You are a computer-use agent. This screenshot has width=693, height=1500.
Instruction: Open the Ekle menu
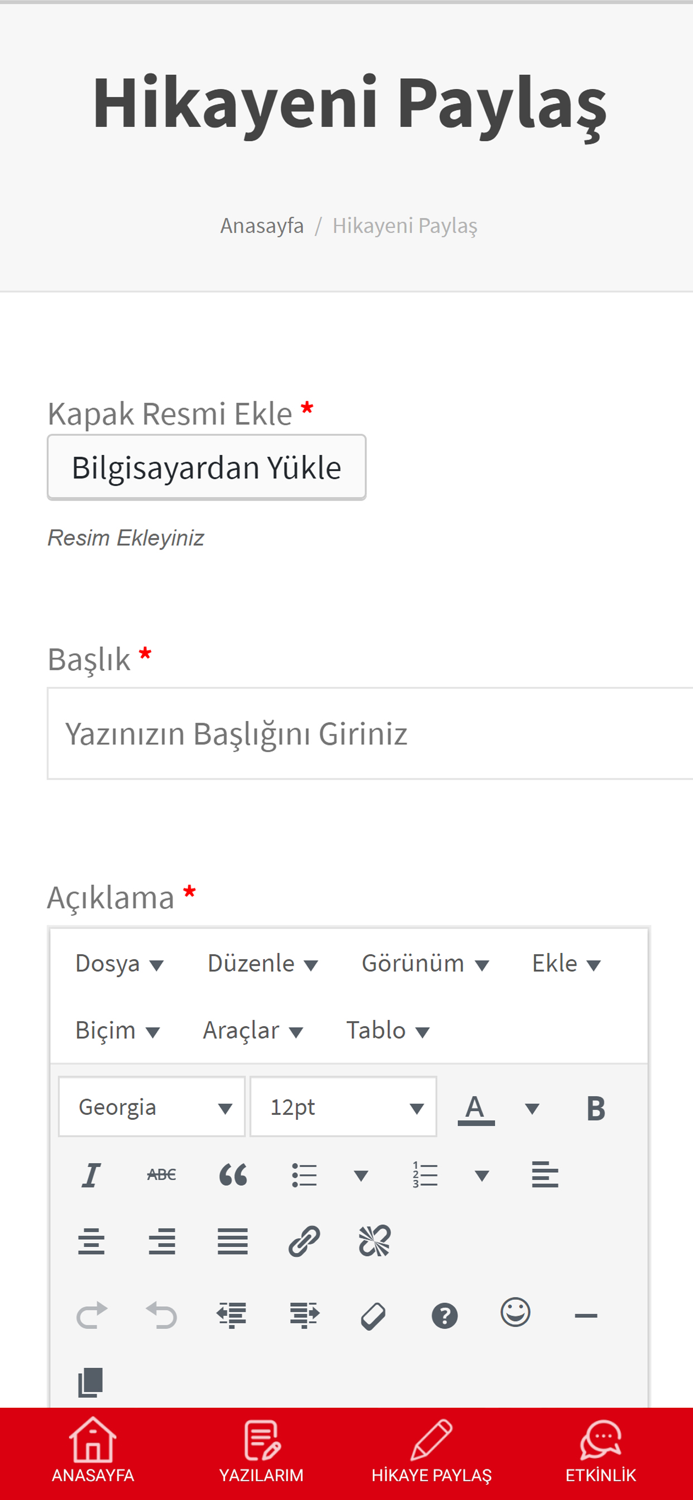[567, 962]
